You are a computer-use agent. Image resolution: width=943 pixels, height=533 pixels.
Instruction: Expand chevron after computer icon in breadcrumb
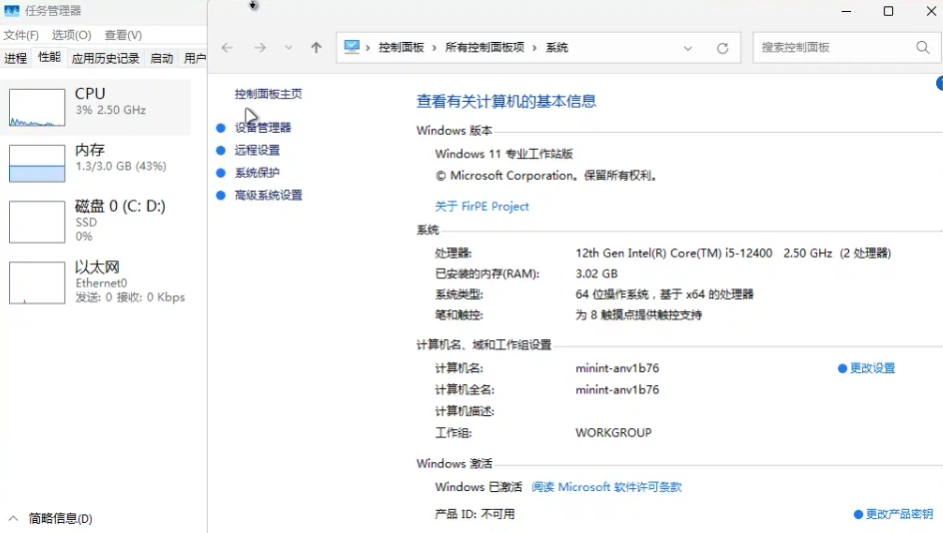pyautogui.click(x=368, y=48)
